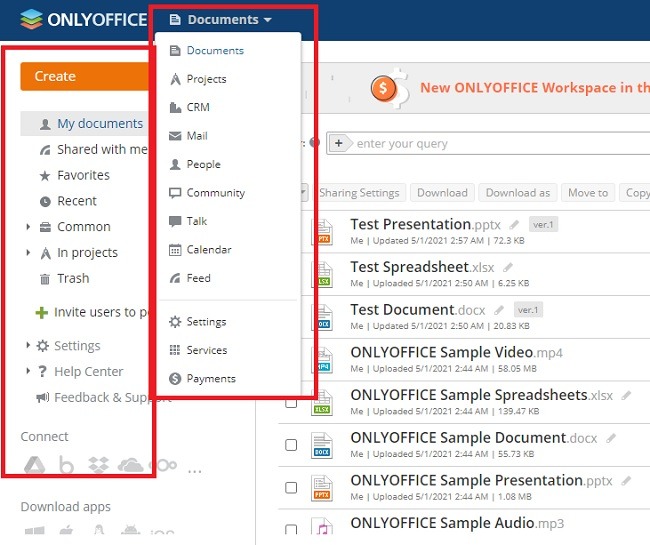650x545 pixels.
Task: Open the Common folder in sidebar
Action: click(x=84, y=227)
